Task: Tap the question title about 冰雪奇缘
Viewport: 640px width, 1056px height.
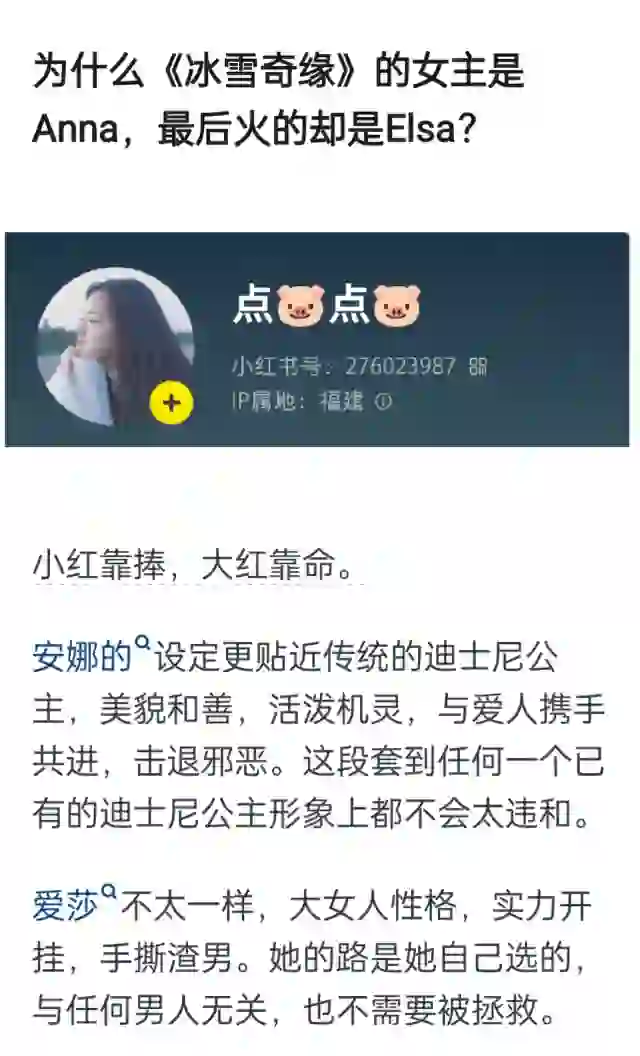Action: coord(278,99)
